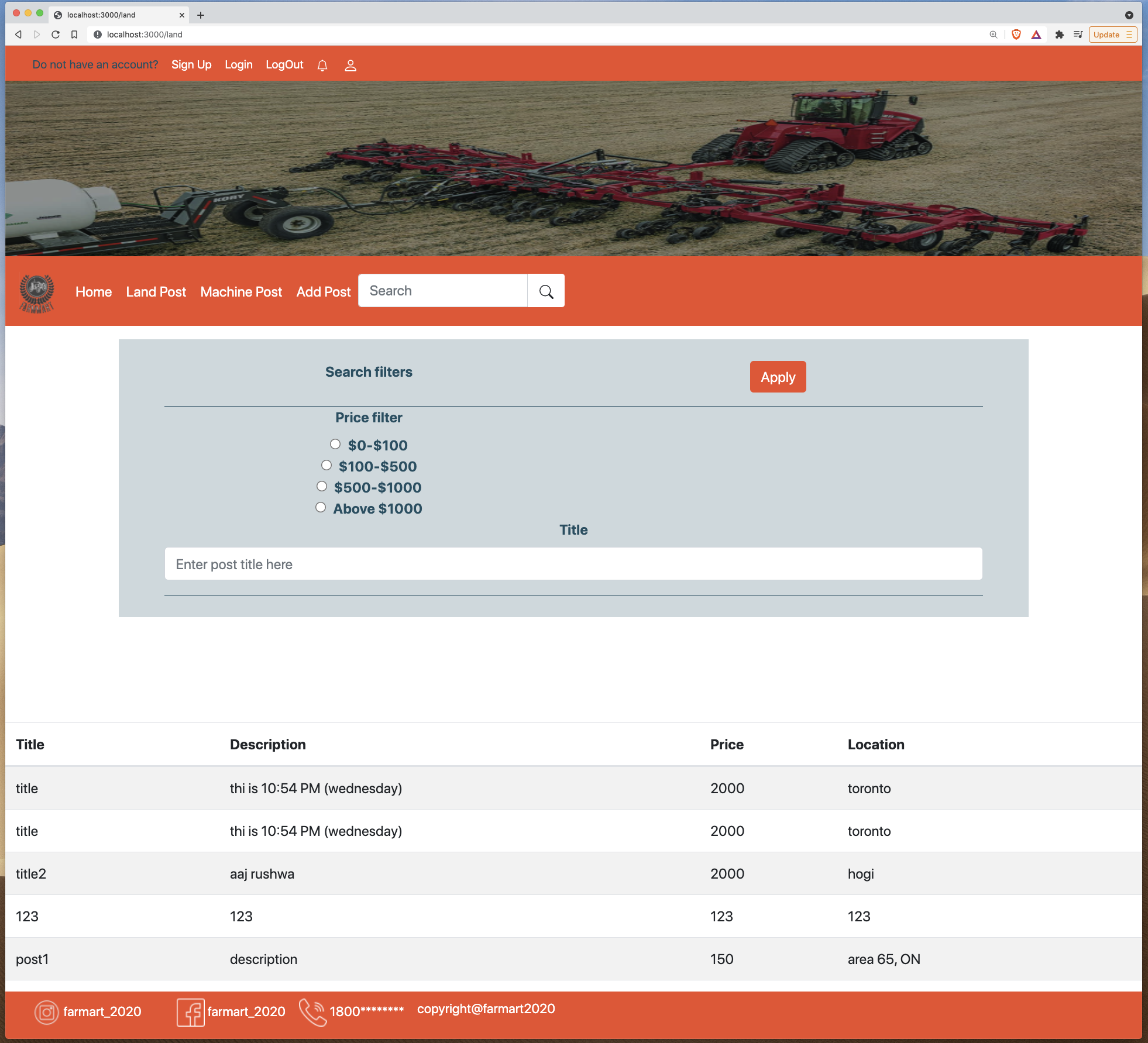This screenshot has height=1043, width=1148.
Task: Open Machine Post page
Action: point(241,292)
